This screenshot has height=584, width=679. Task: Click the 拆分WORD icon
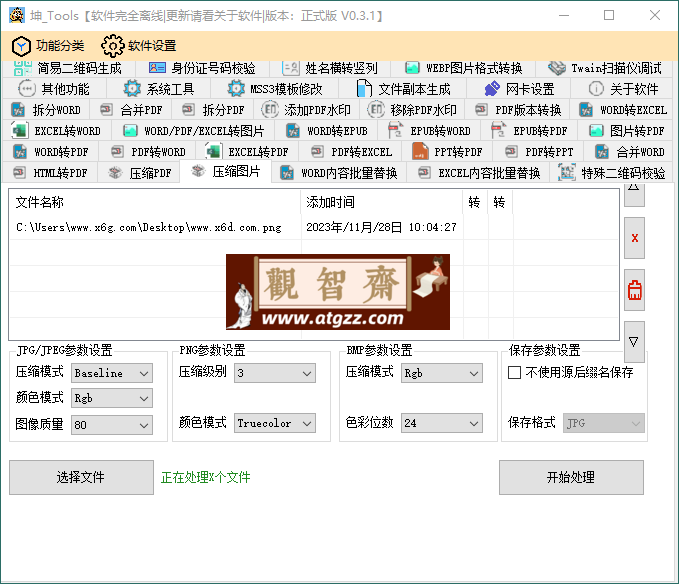click(x=19, y=110)
